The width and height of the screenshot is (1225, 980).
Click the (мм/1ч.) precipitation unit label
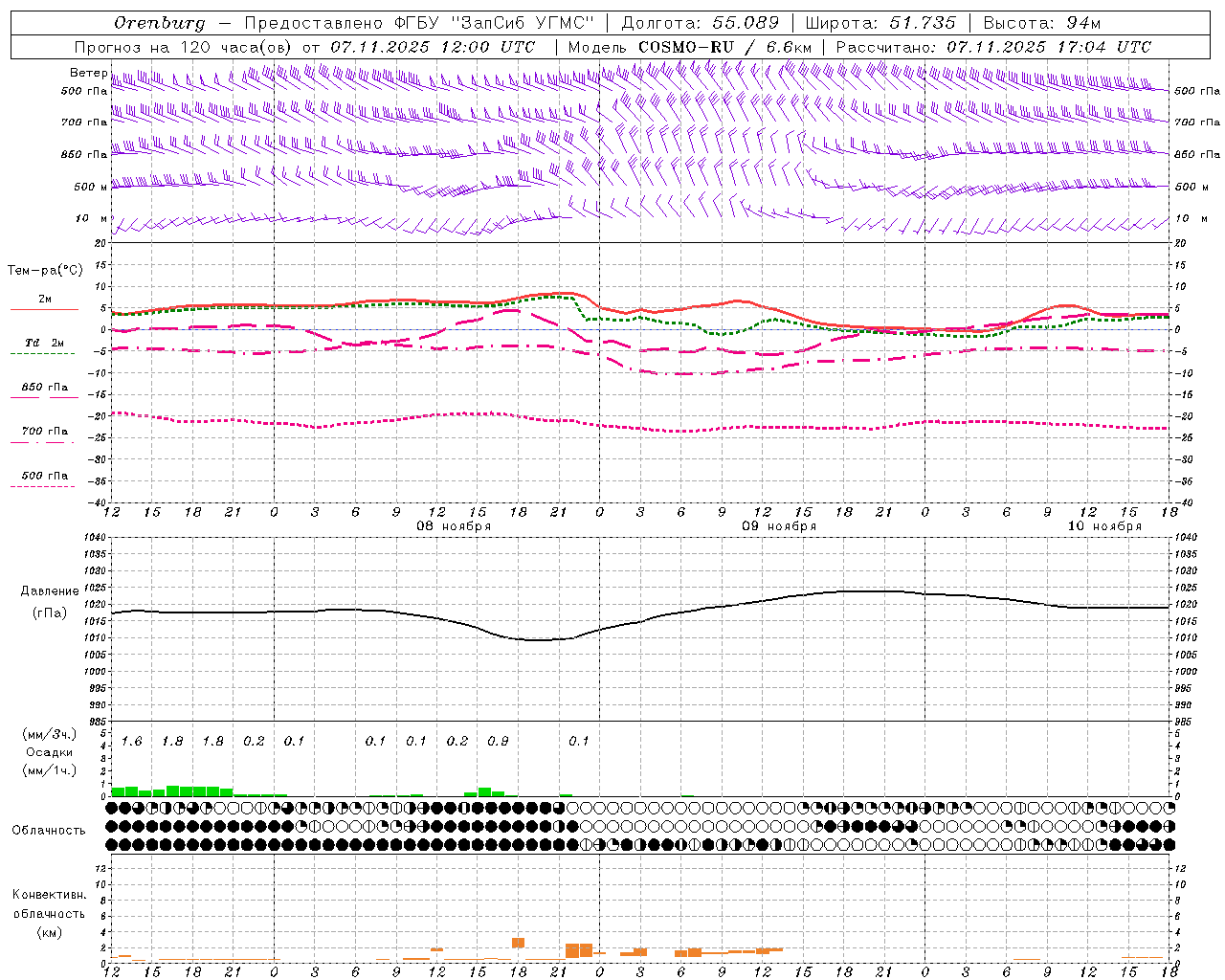pyautogui.click(x=50, y=770)
